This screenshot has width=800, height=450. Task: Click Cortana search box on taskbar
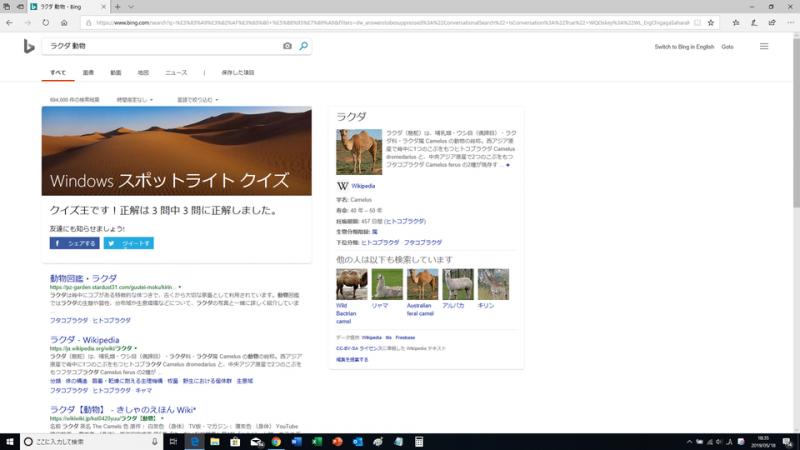pyautogui.click(x=91, y=442)
